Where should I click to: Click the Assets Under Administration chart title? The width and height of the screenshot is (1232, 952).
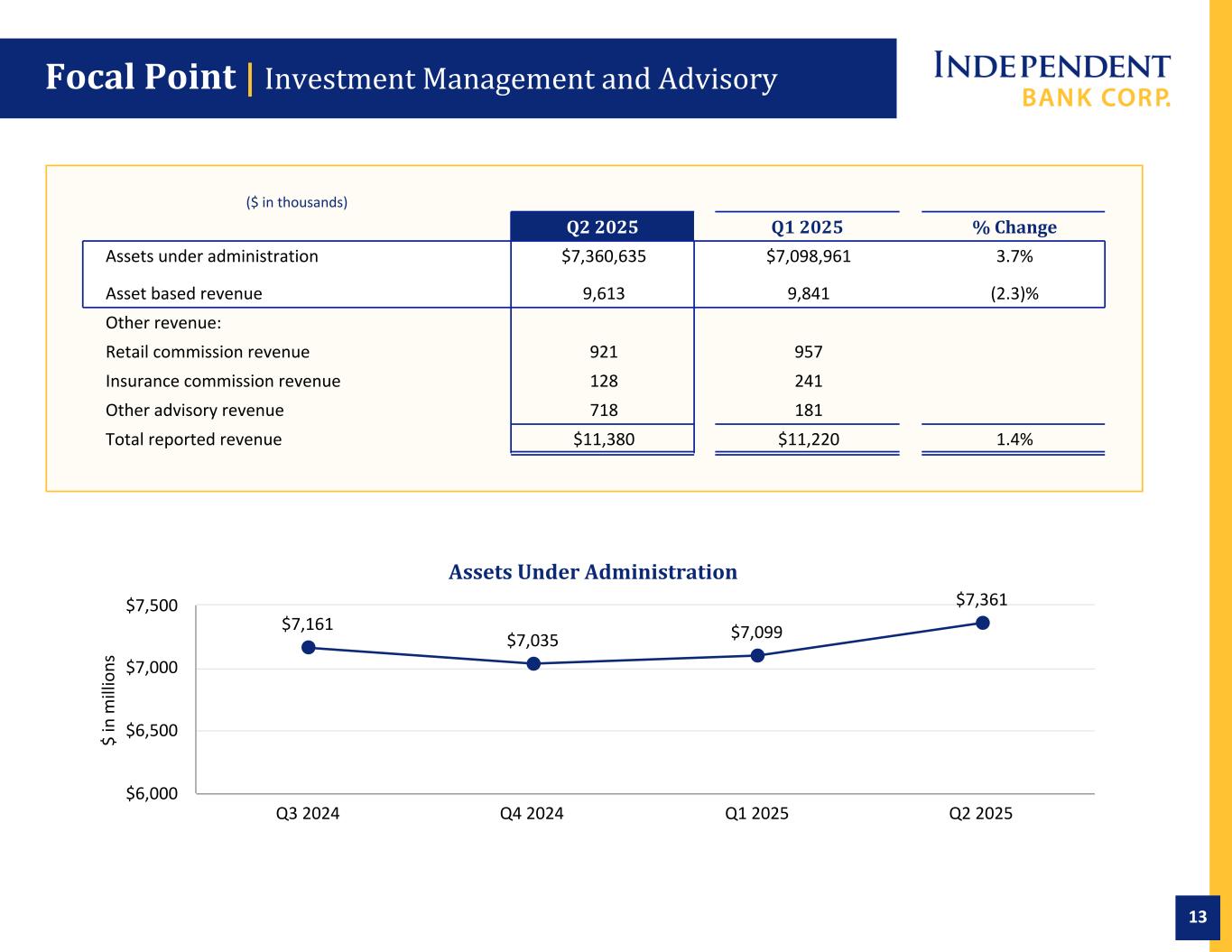click(x=593, y=572)
